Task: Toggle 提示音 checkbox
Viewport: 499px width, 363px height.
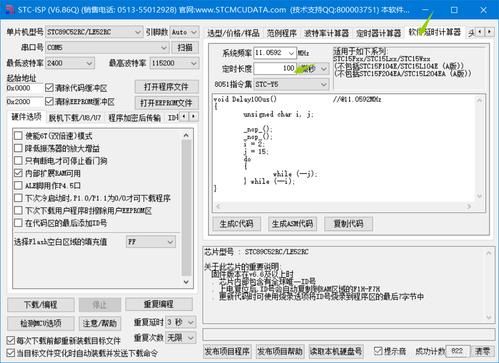Action: [x=378, y=351]
